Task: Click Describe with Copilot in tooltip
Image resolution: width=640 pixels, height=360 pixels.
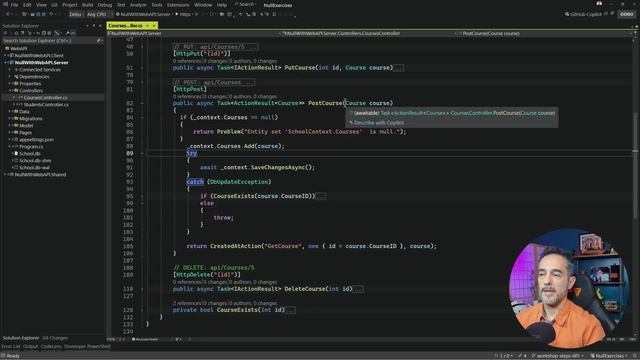Action: (378, 122)
